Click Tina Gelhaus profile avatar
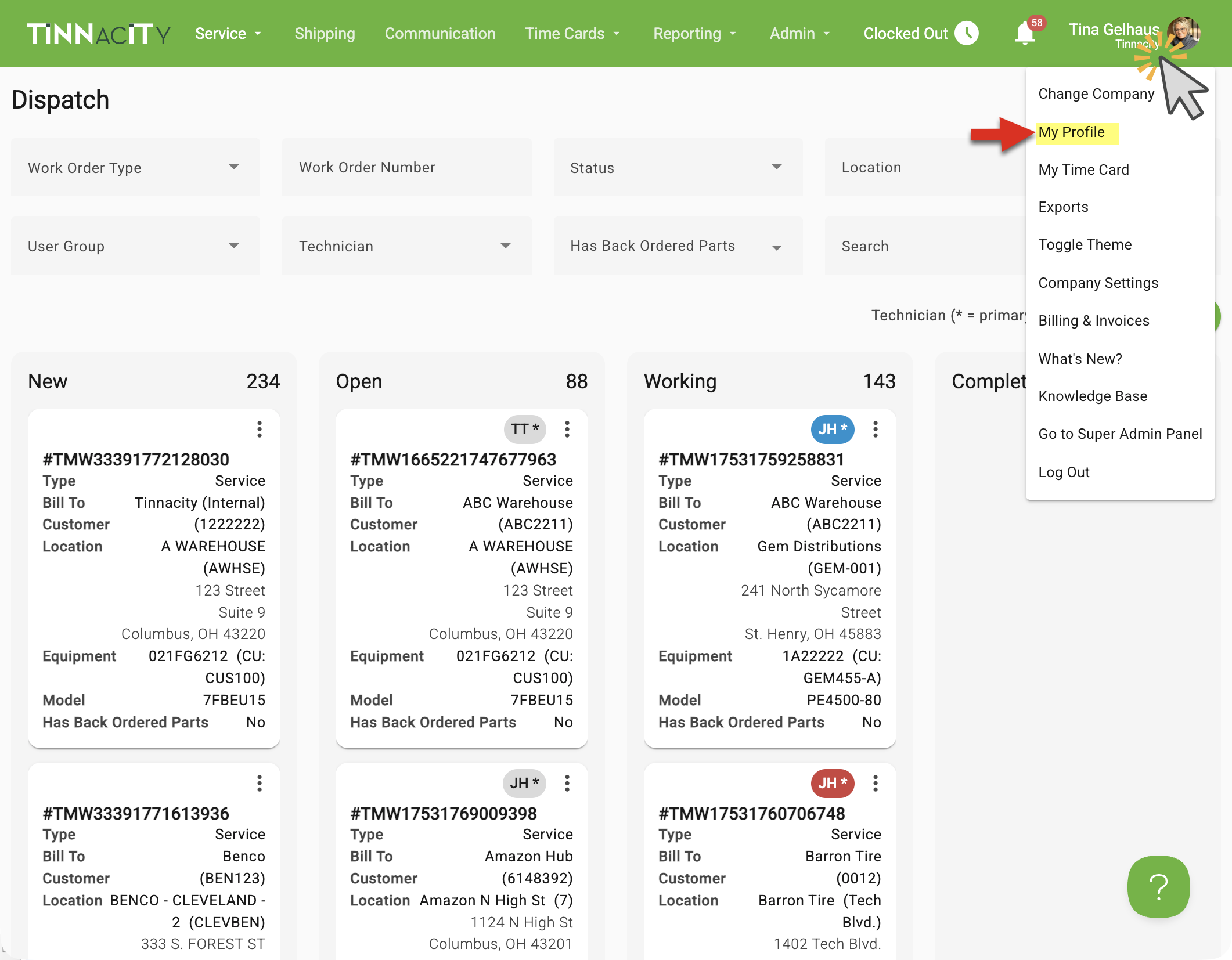Screen dimensions: 1232x960 click(1183, 33)
